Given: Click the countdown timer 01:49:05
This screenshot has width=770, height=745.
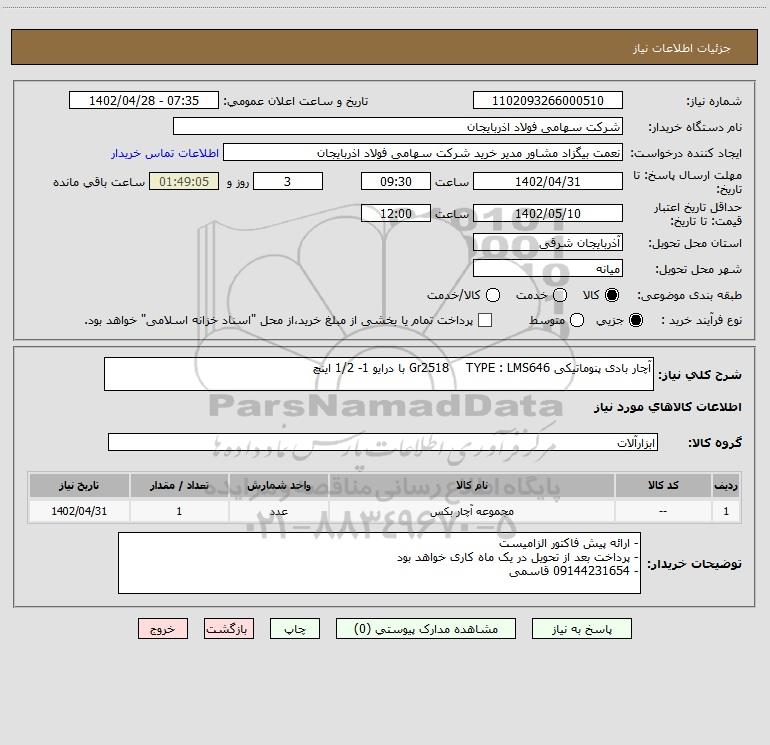Looking at the screenshot, I should (x=184, y=181).
